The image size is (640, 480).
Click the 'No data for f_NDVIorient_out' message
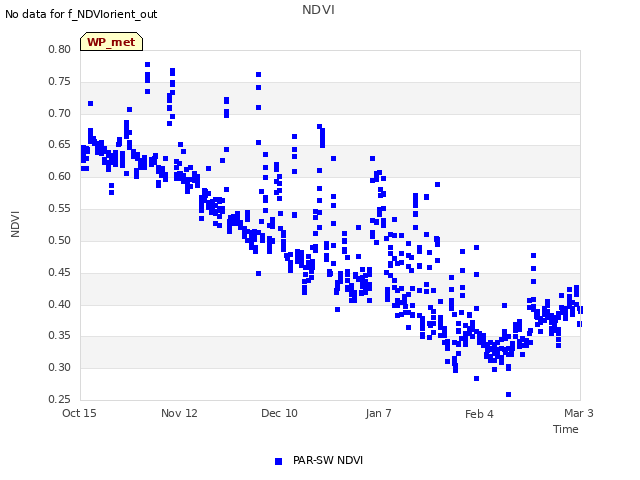tap(81, 14)
